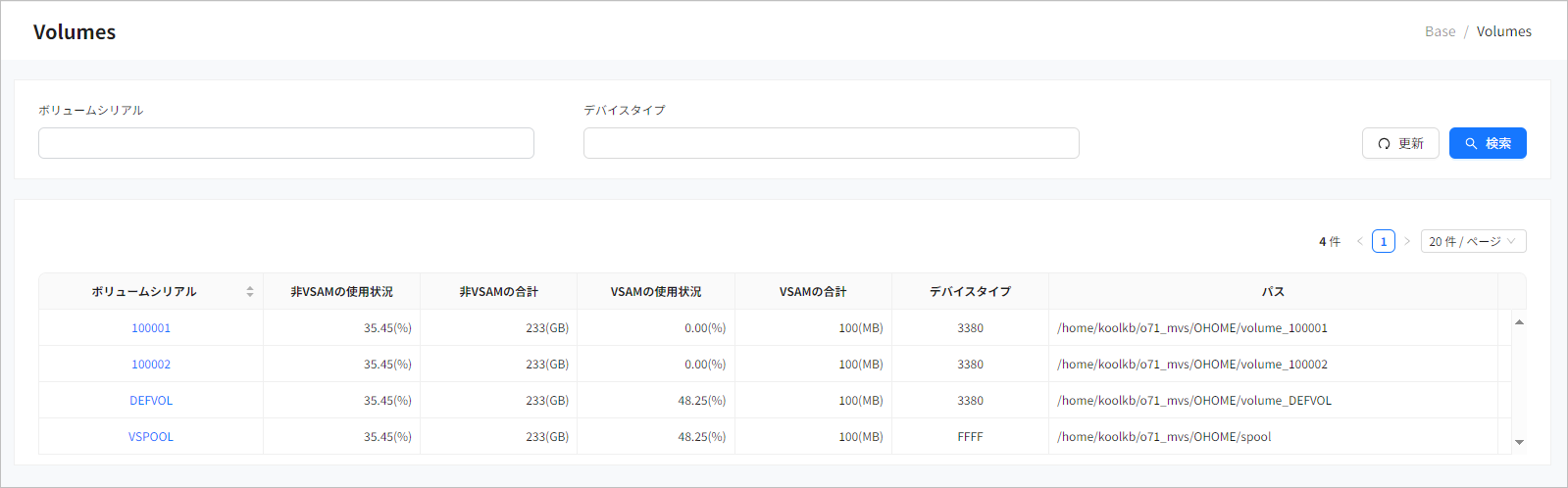Screen dimensions: 1568x488
Task: Click the VSAMの合計 column header
Action: point(813,291)
